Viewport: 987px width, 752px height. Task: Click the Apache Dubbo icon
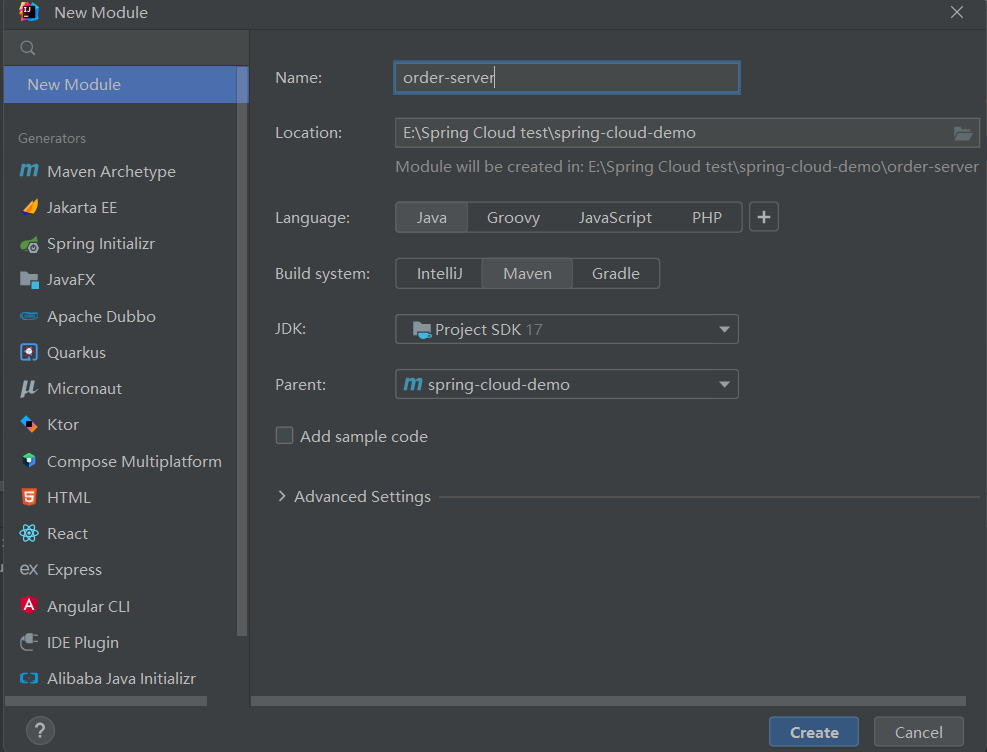tap(29, 316)
